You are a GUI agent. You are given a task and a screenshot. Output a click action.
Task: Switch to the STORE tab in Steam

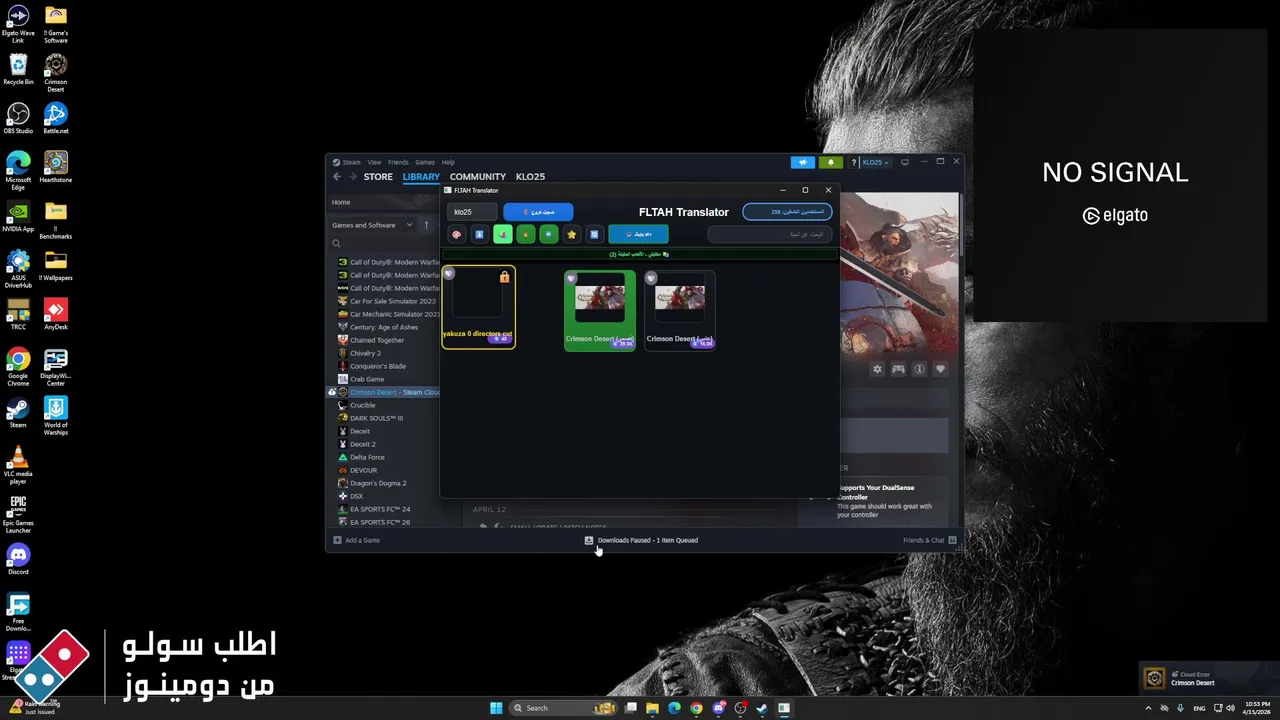tap(378, 177)
